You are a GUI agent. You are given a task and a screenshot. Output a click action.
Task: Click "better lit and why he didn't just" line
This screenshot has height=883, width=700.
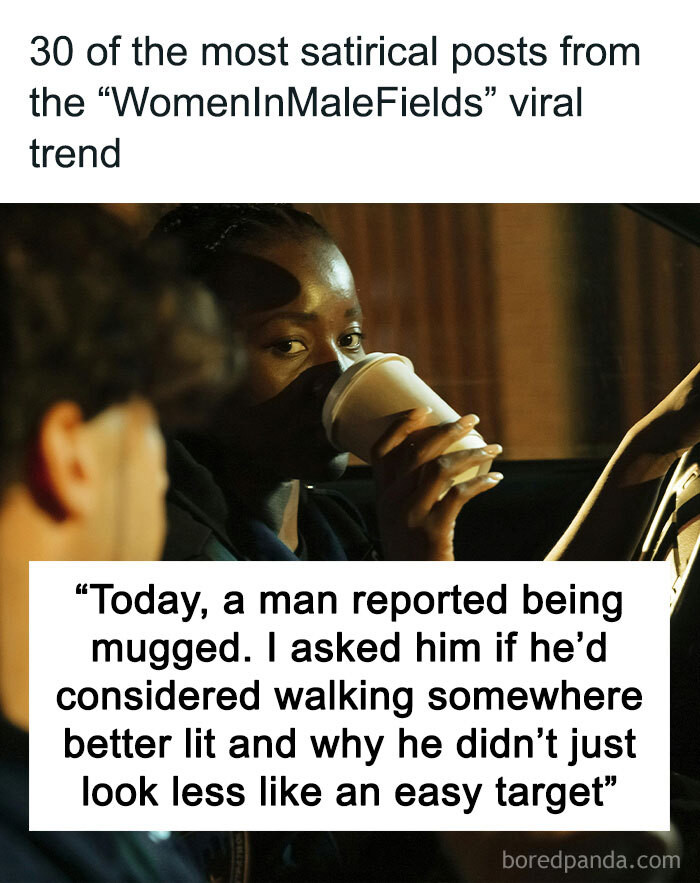pyautogui.click(x=349, y=744)
